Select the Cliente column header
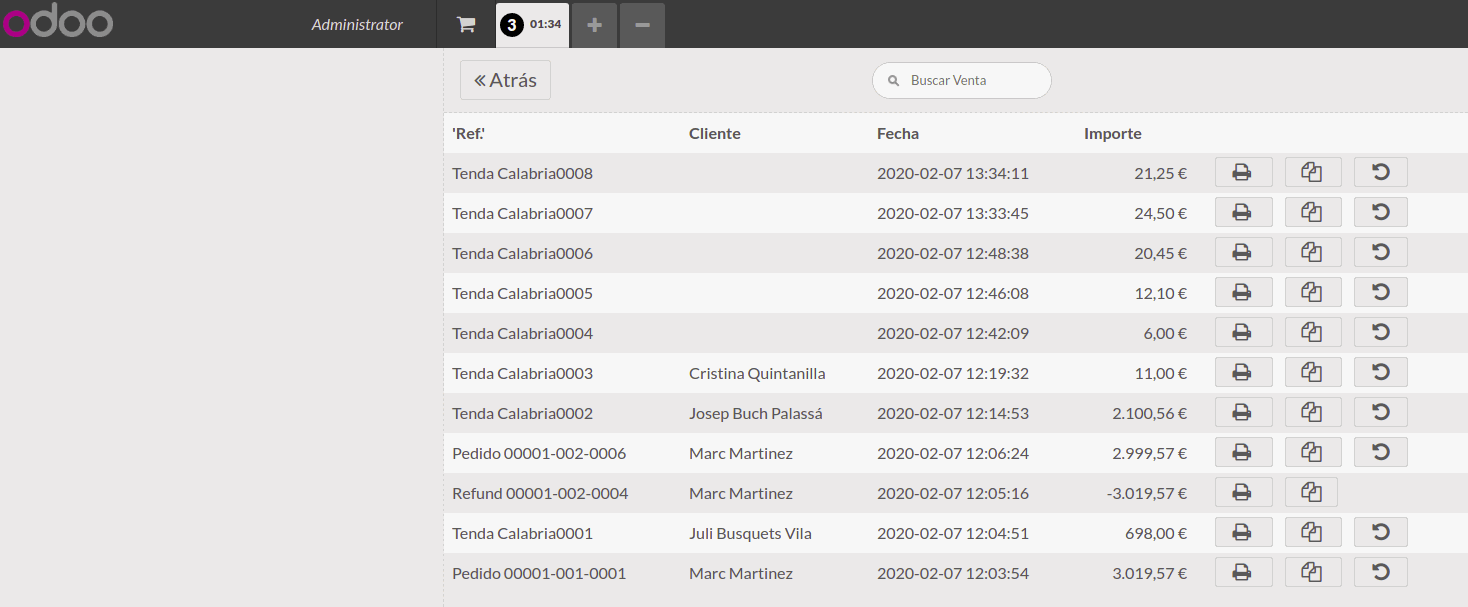Viewport: 1468px width, 607px height. point(715,133)
